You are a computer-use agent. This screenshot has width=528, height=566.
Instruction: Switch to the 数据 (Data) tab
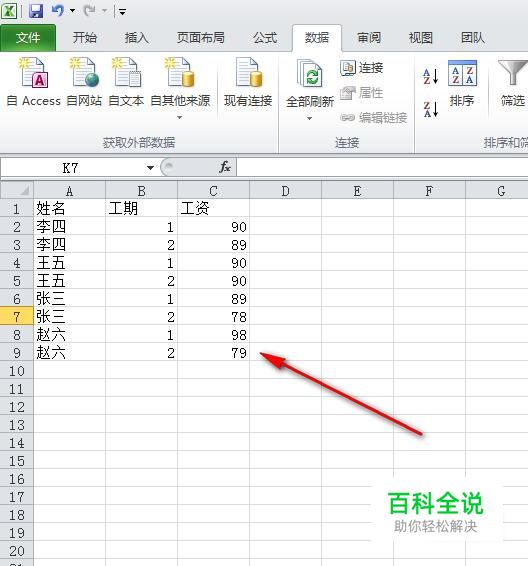coord(317,38)
